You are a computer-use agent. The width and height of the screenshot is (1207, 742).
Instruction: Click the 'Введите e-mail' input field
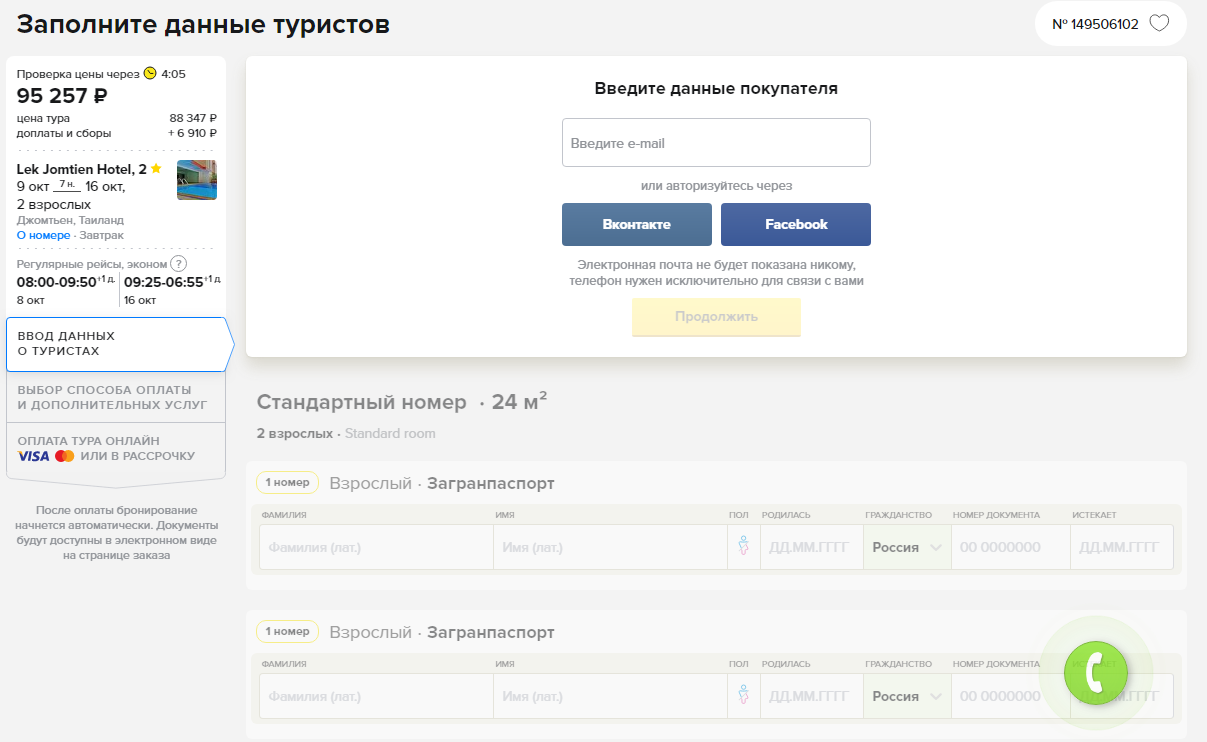(x=716, y=143)
